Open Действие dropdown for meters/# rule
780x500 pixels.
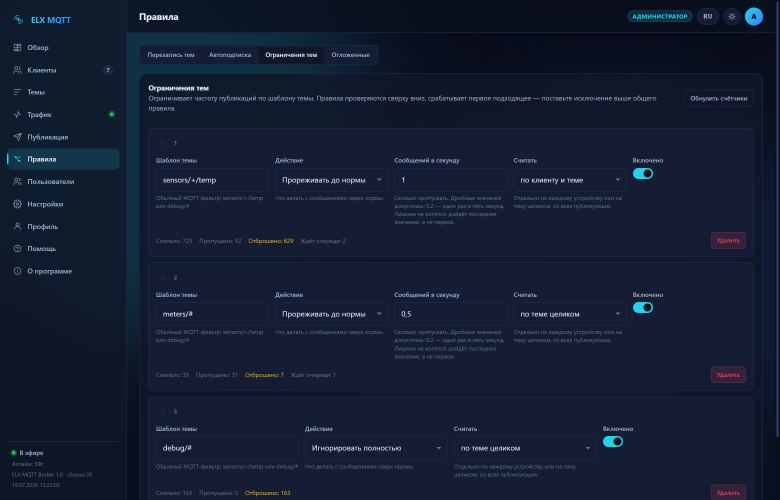point(331,314)
